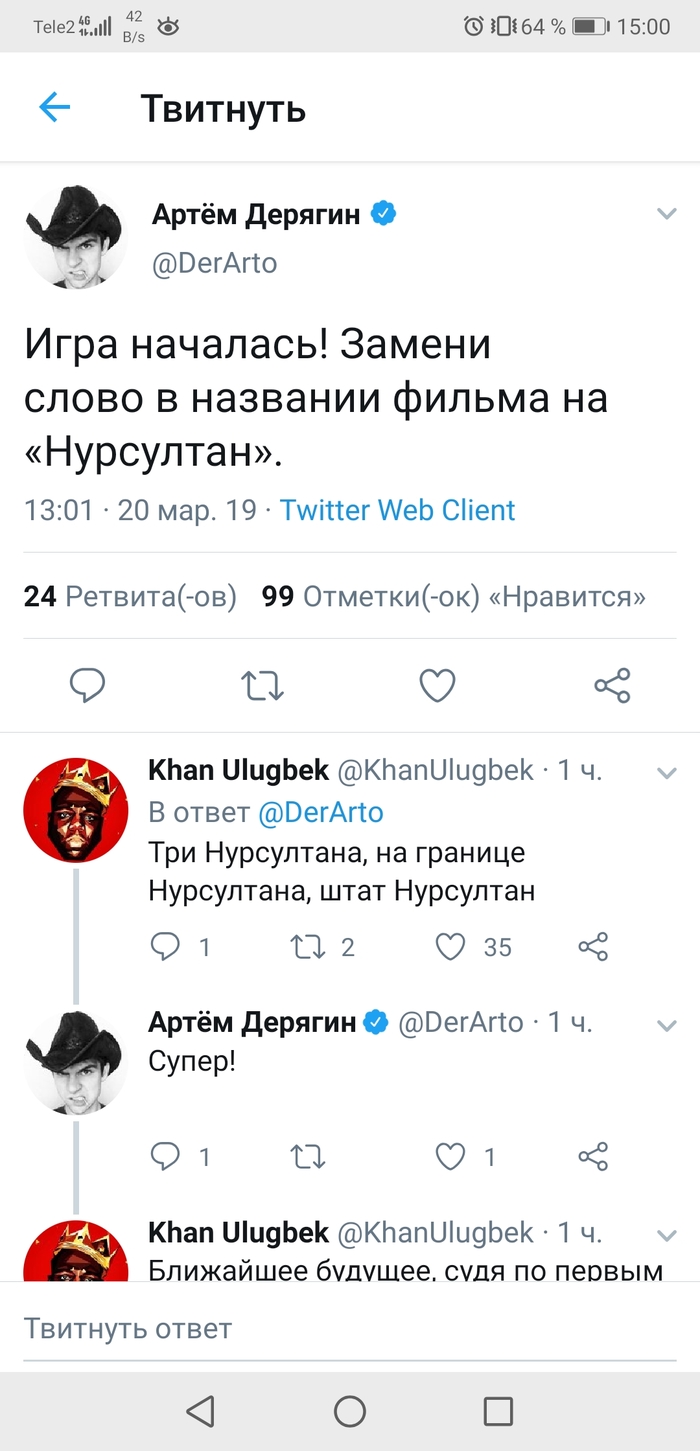Retweet the "Супер!" reply
The width and height of the screenshot is (700, 1451).
pyautogui.click(x=308, y=1157)
